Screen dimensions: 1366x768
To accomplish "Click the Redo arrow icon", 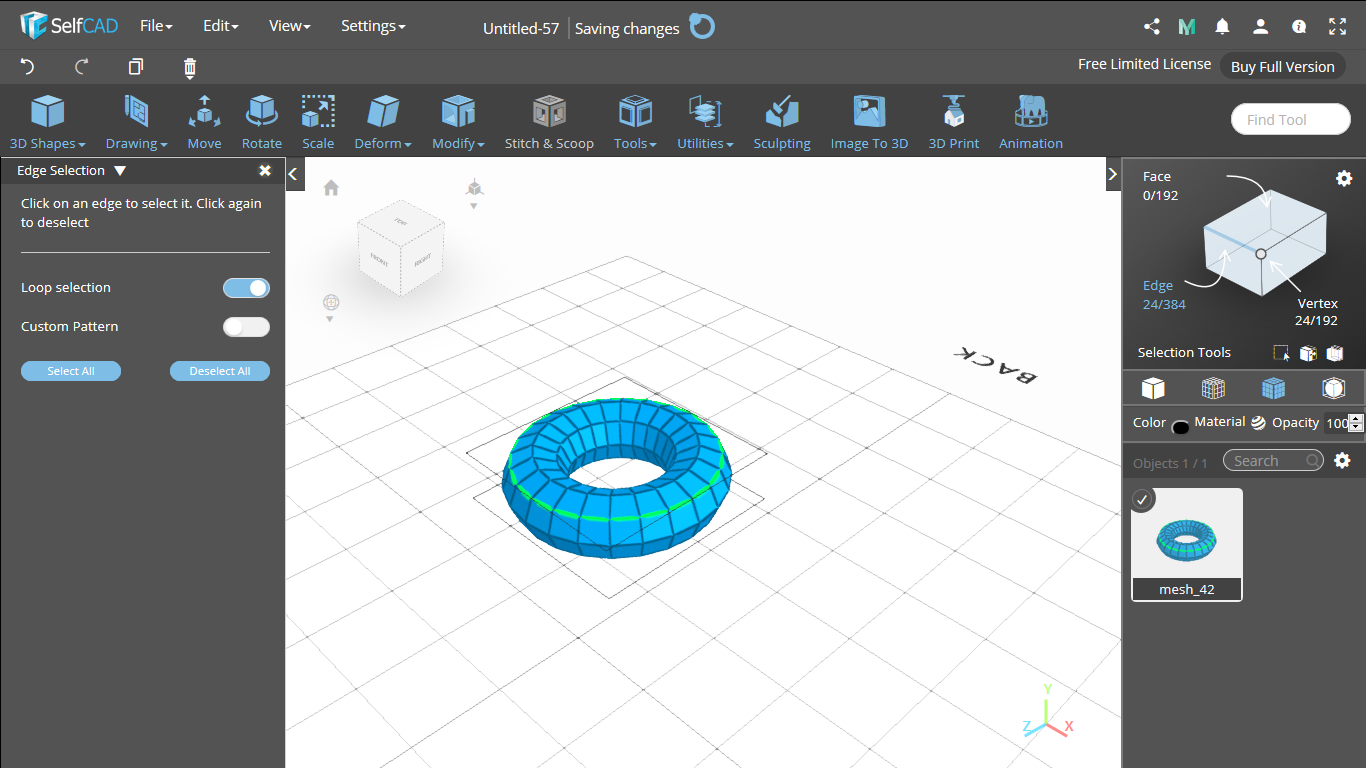I will tap(82, 67).
